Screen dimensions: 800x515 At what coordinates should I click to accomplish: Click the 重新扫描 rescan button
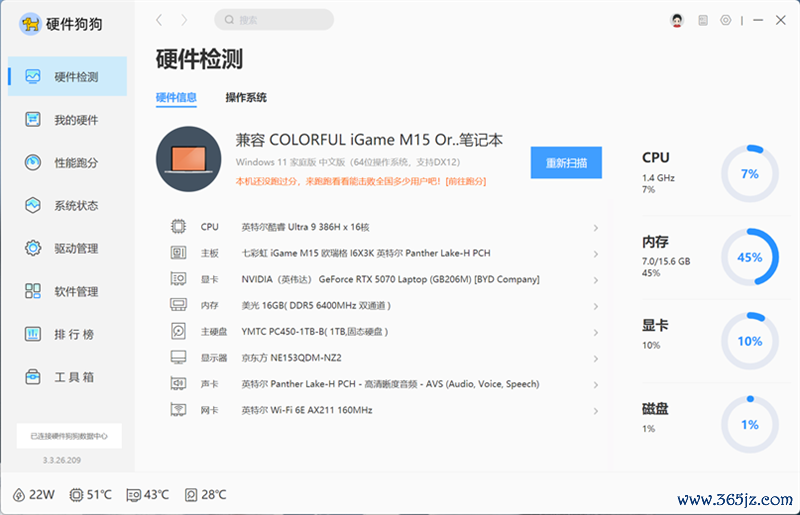click(x=566, y=163)
